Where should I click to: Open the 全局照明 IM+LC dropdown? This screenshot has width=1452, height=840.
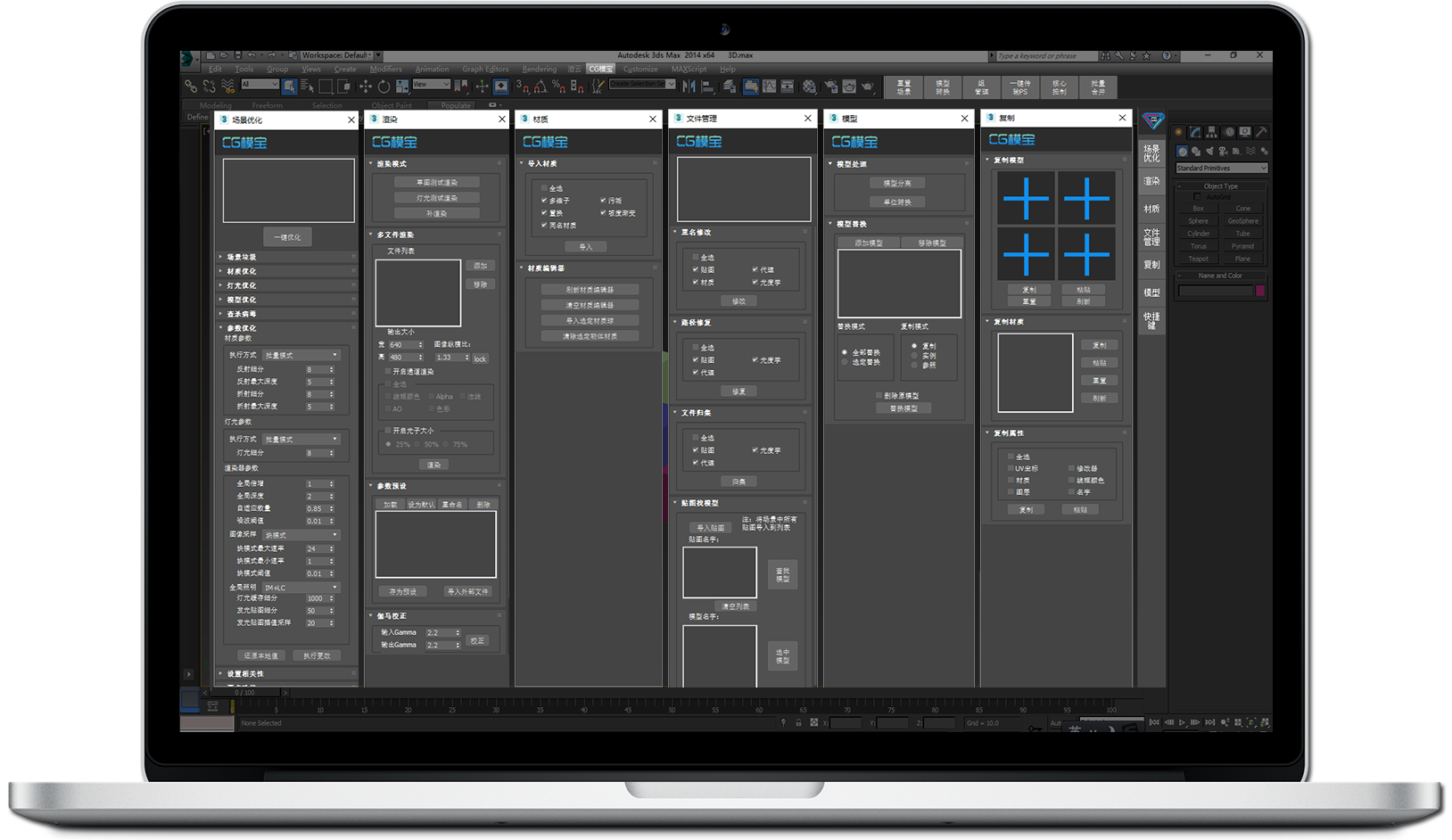tap(301, 588)
